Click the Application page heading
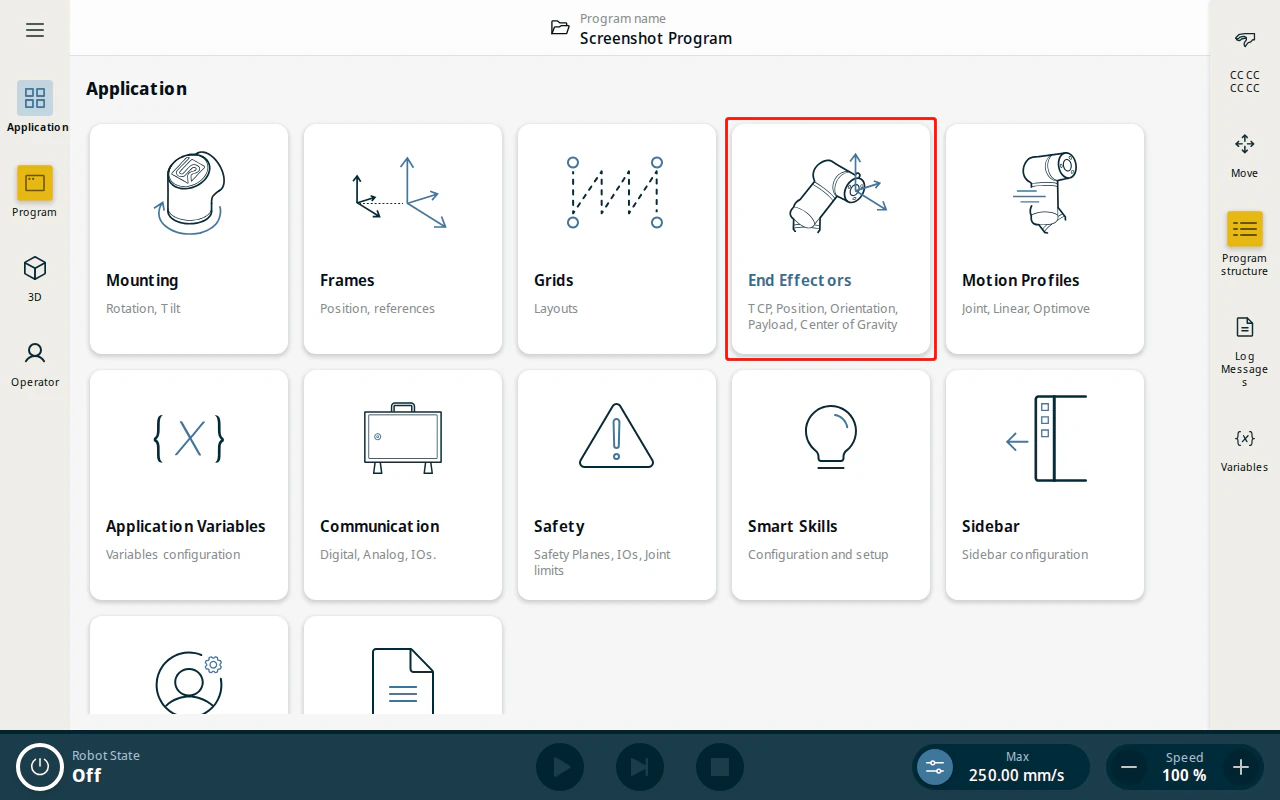1280x800 pixels. (136, 88)
